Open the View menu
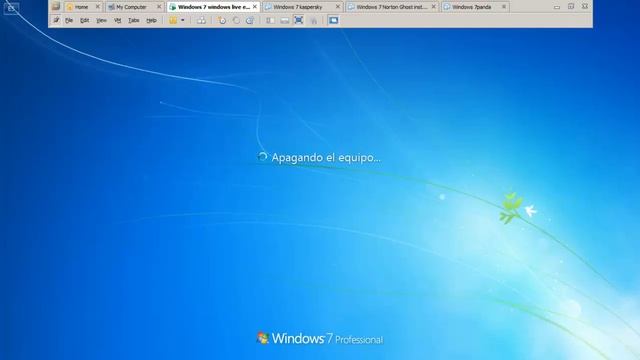 pyautogui.click(x=101, y=20)
